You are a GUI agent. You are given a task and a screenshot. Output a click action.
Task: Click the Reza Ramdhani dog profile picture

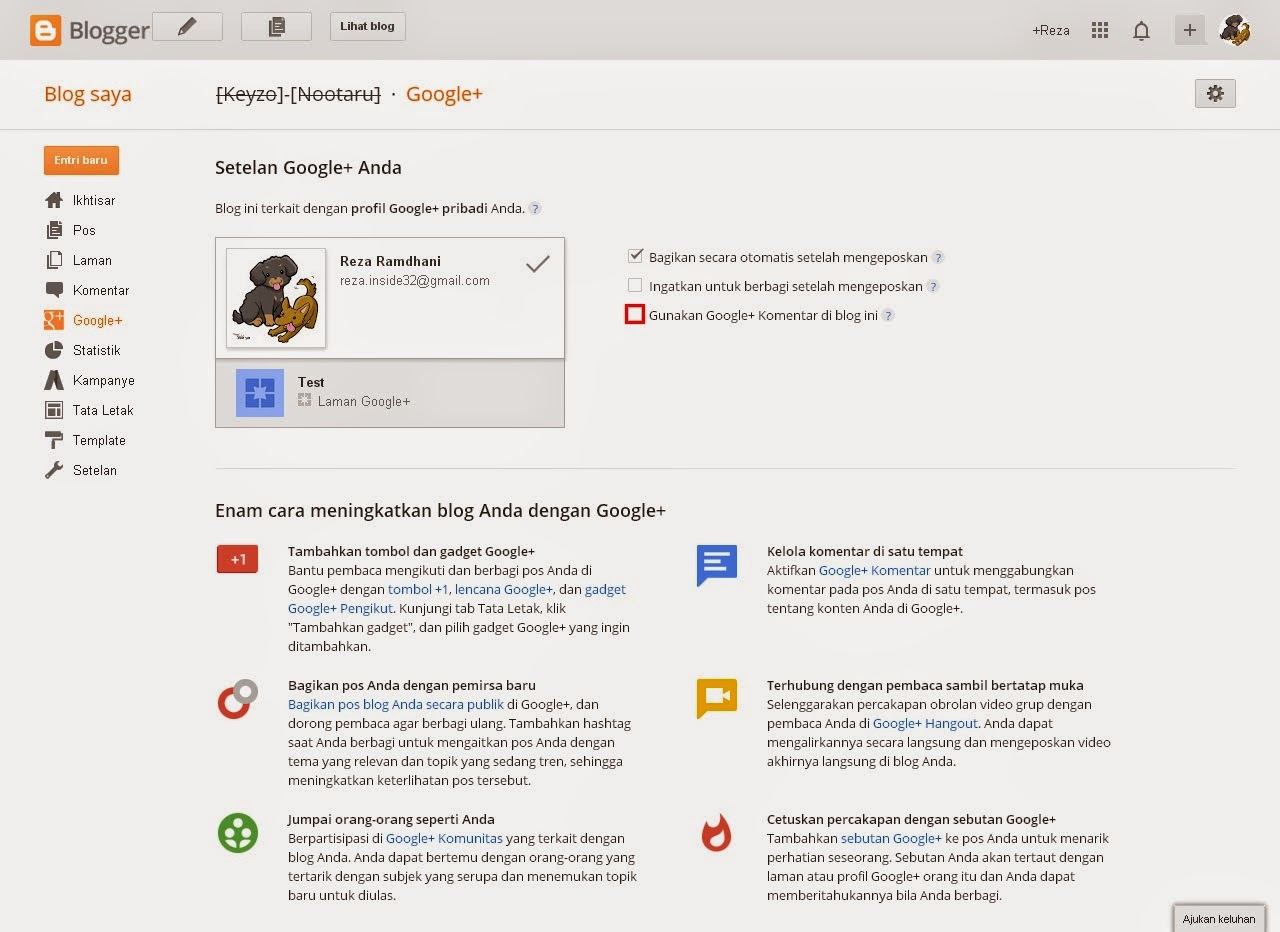pyautogui.click(x=276, y=298)
